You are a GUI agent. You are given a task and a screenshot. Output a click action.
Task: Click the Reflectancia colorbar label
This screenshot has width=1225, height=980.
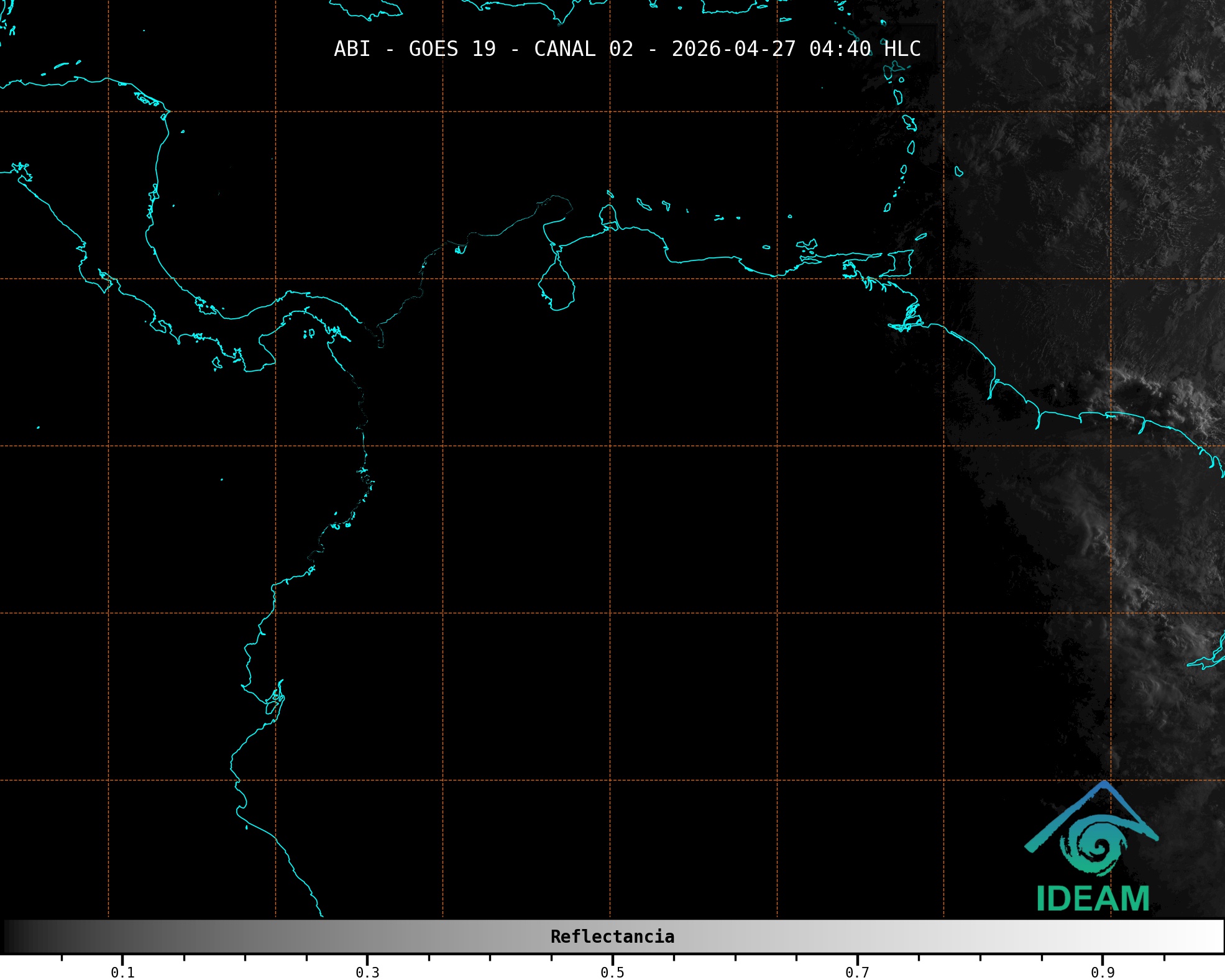(x=612, y=936)
